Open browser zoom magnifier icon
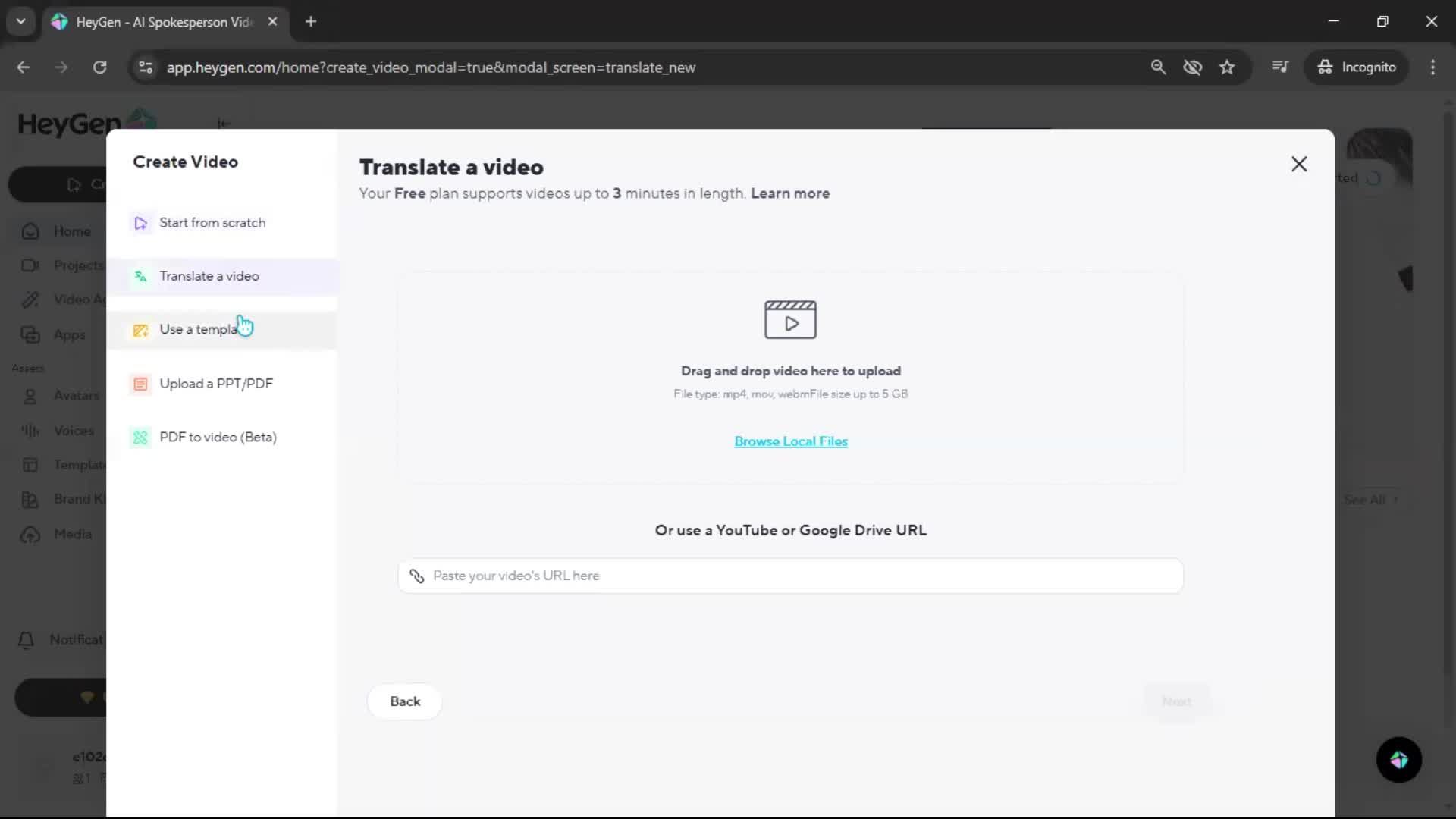1456x819 pixels. [1158, 67]
